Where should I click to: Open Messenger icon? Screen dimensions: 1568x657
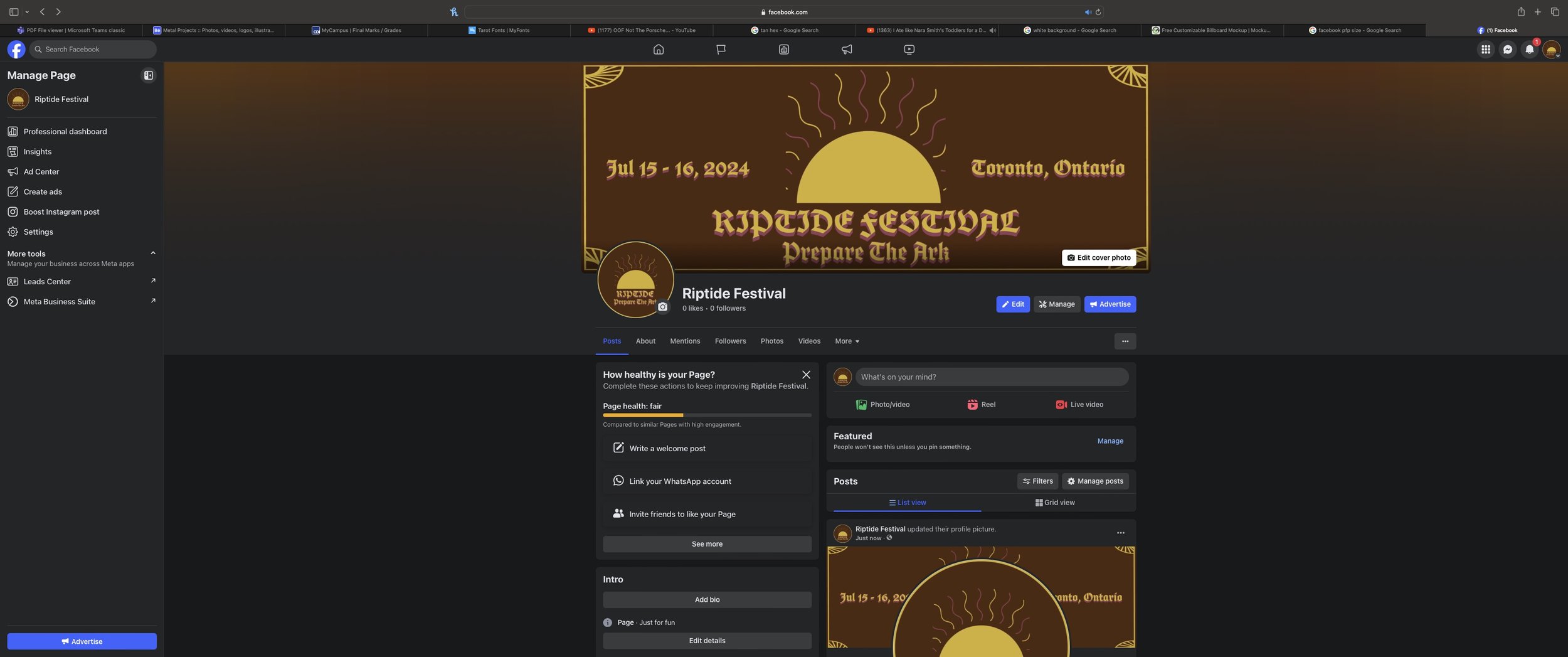pos(1508,49)
